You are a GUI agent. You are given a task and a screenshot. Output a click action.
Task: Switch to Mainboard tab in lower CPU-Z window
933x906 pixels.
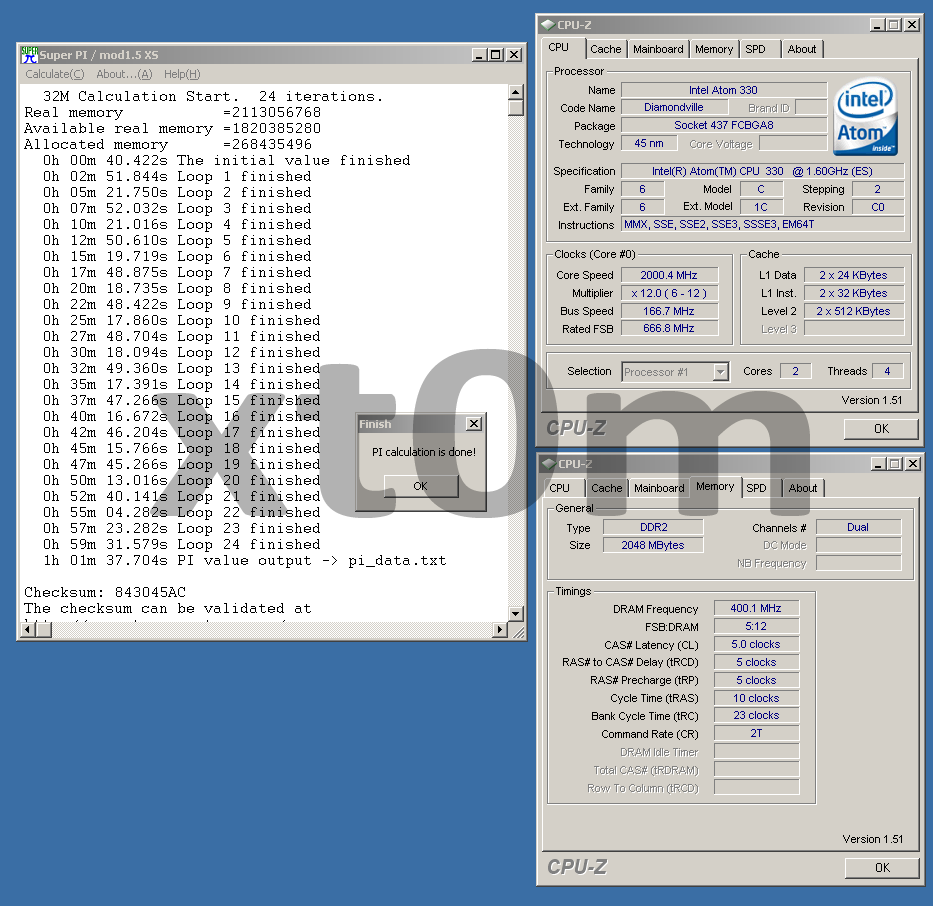(659, 488)
